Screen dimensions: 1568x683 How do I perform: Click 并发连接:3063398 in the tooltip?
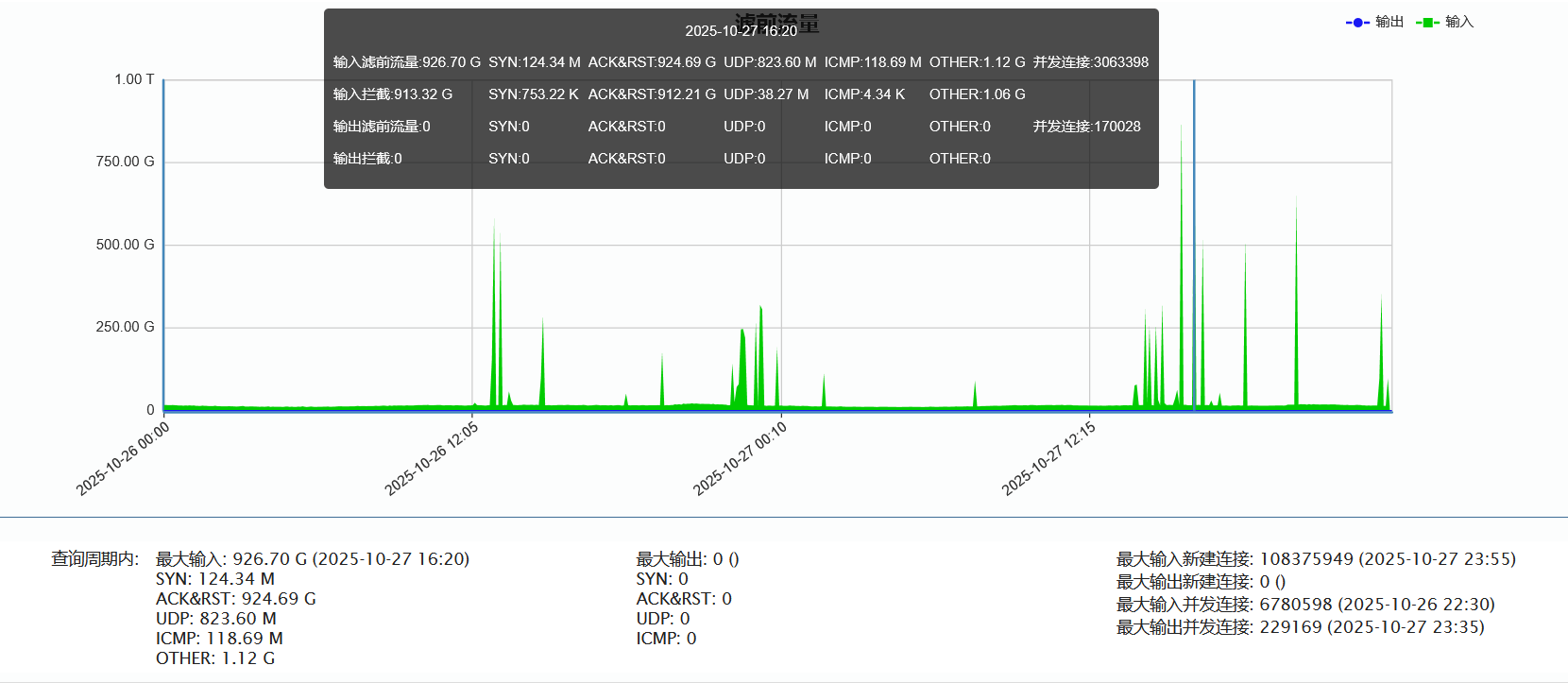click(1090, 62)
